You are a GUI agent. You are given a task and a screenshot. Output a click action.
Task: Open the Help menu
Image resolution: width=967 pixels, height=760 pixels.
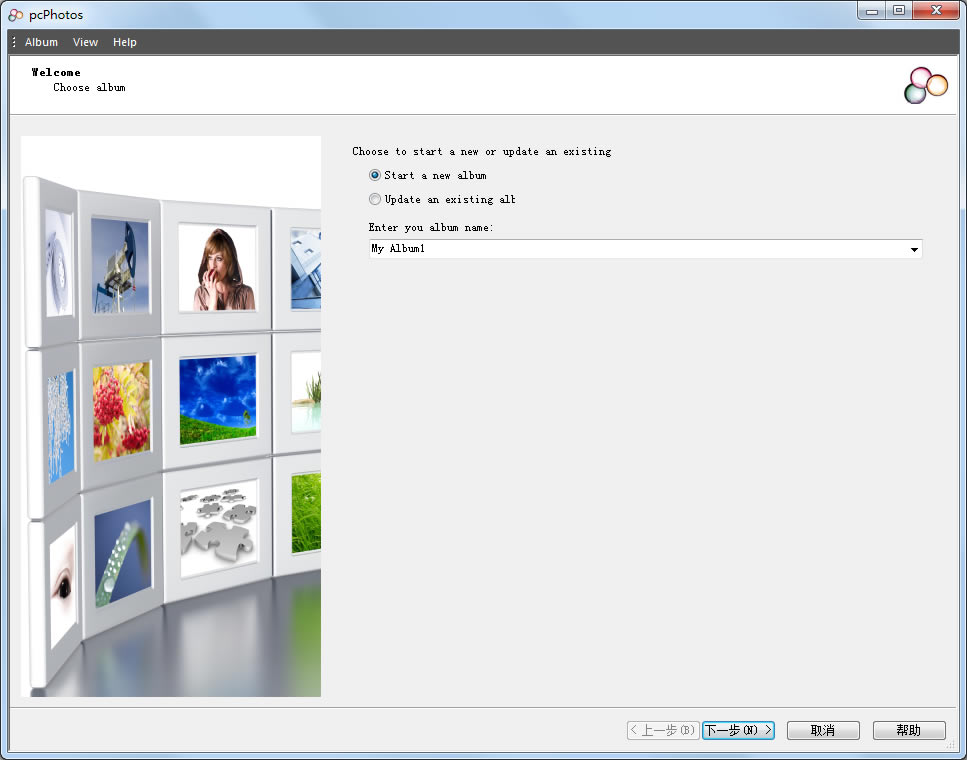pyautogui.click(x=124, y=42)
